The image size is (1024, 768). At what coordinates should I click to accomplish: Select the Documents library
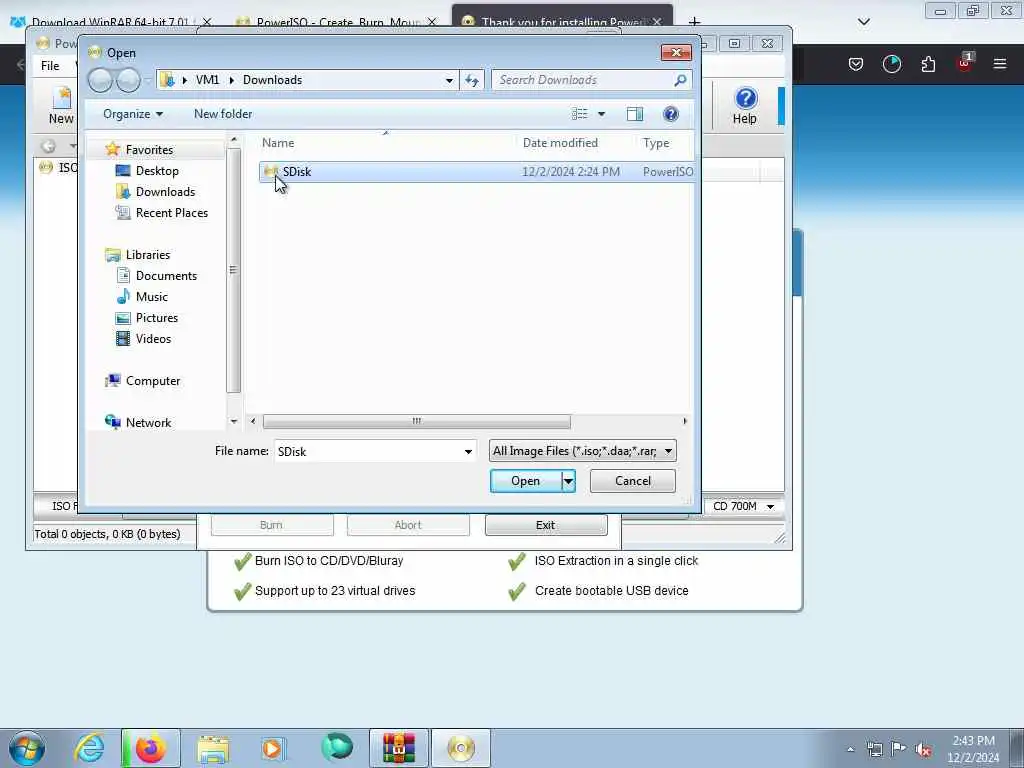[166, 276]
